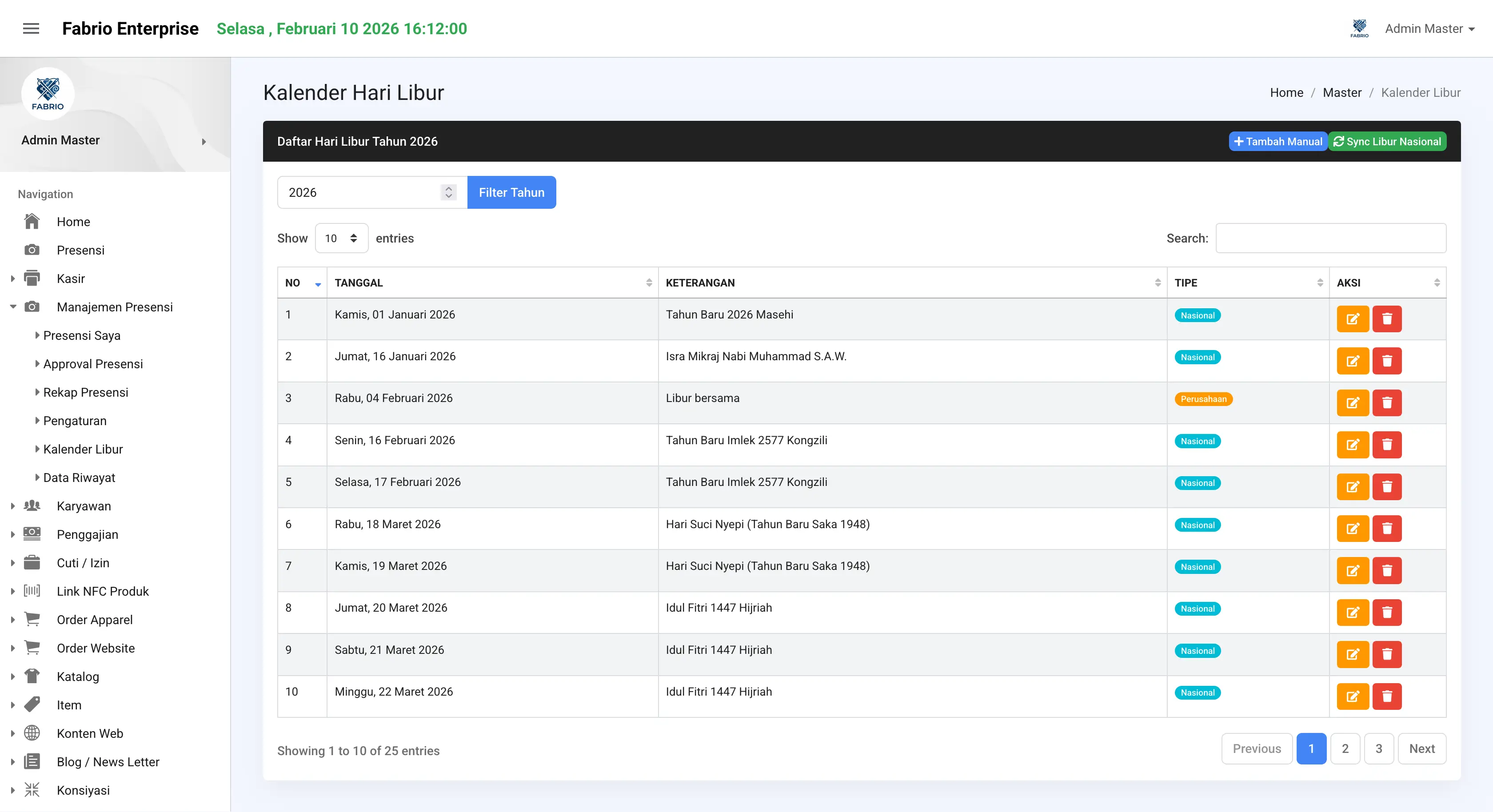Click the Sync Libur Nasional button

click(x=1387, y=141)
